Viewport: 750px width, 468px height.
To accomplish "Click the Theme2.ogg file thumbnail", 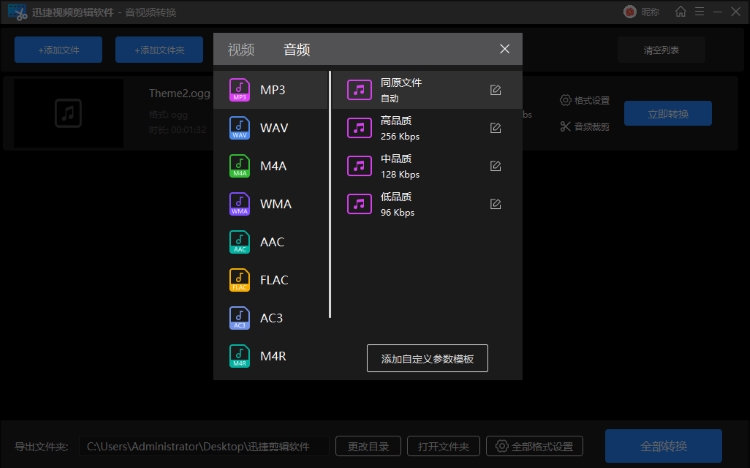I will click(68, 113).
